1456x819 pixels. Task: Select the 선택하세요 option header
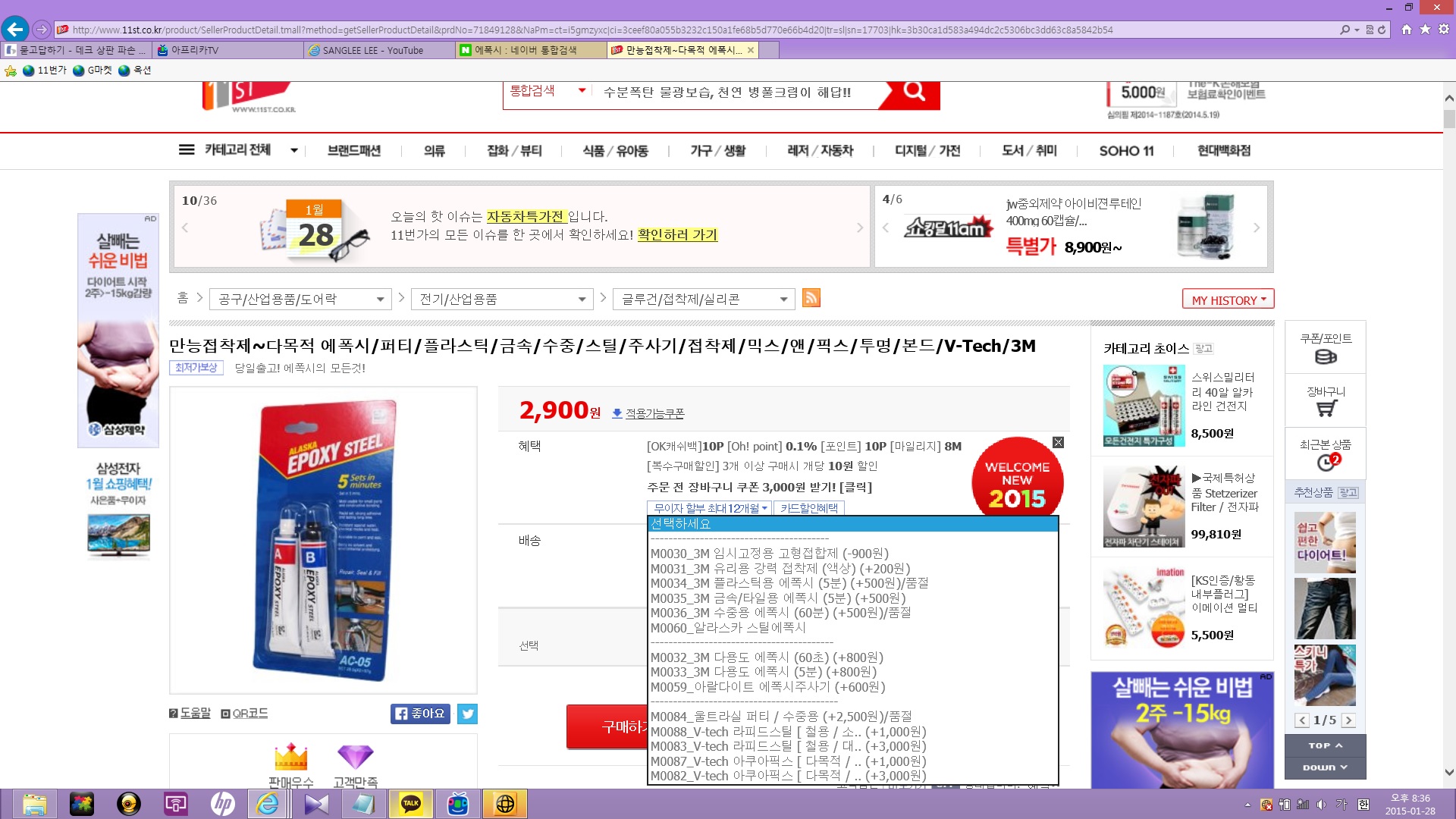[852, 524]
